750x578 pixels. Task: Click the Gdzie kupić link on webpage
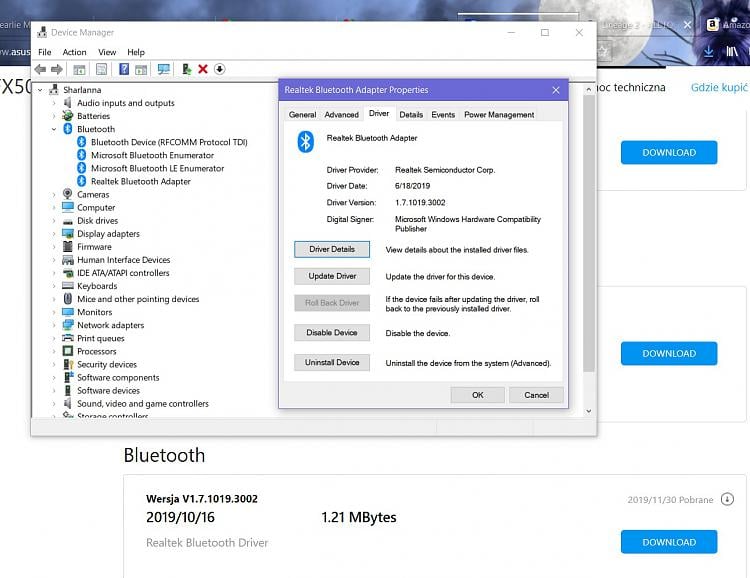click(718, 88)
